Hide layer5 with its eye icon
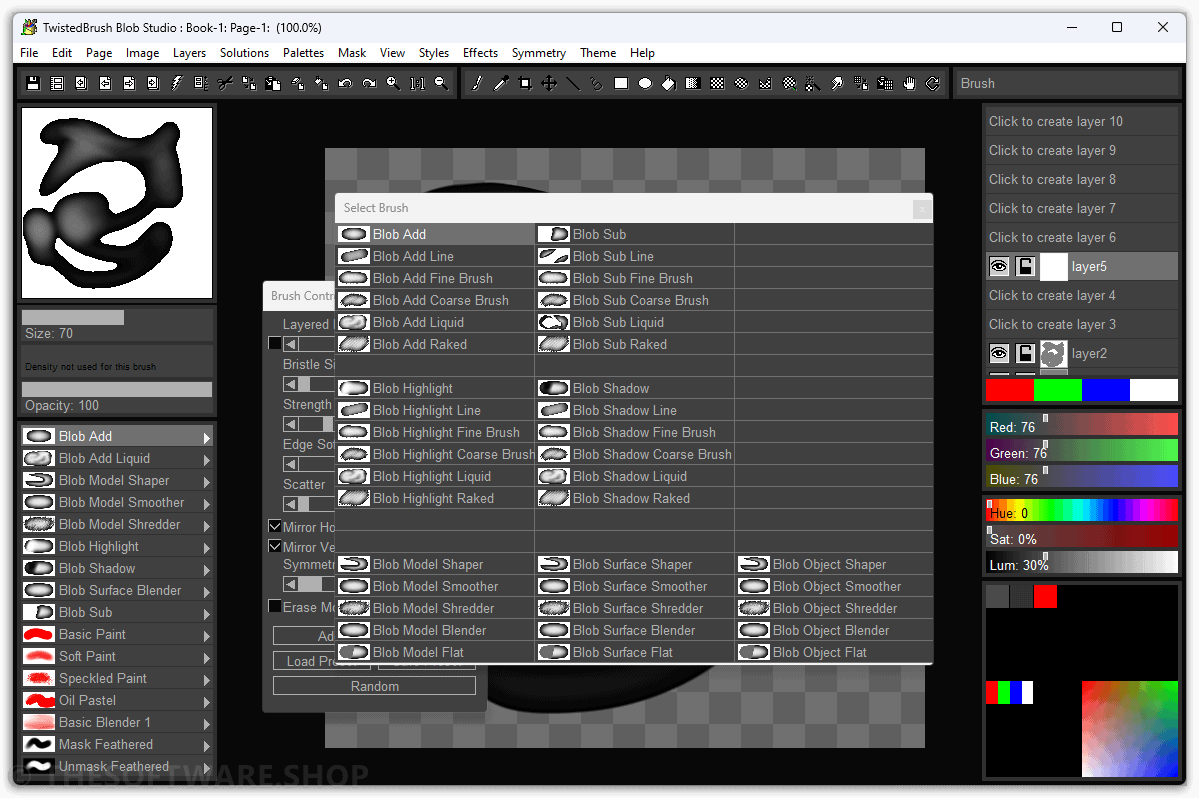Screen dimensions: 1199x798 999,266
